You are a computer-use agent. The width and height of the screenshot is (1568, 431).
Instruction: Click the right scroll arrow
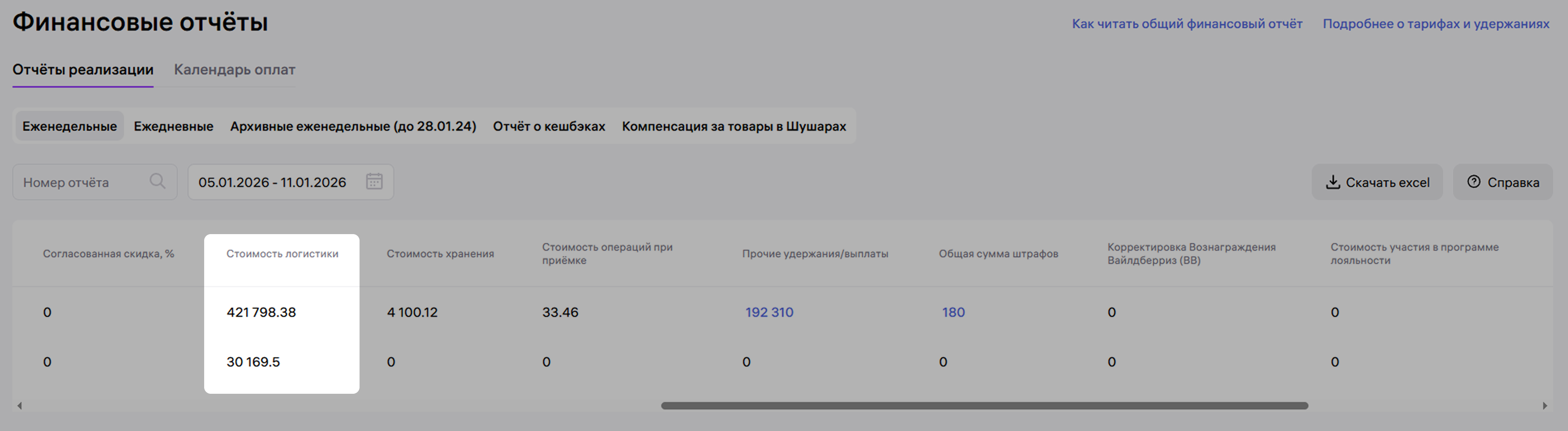click(1544, 406)
